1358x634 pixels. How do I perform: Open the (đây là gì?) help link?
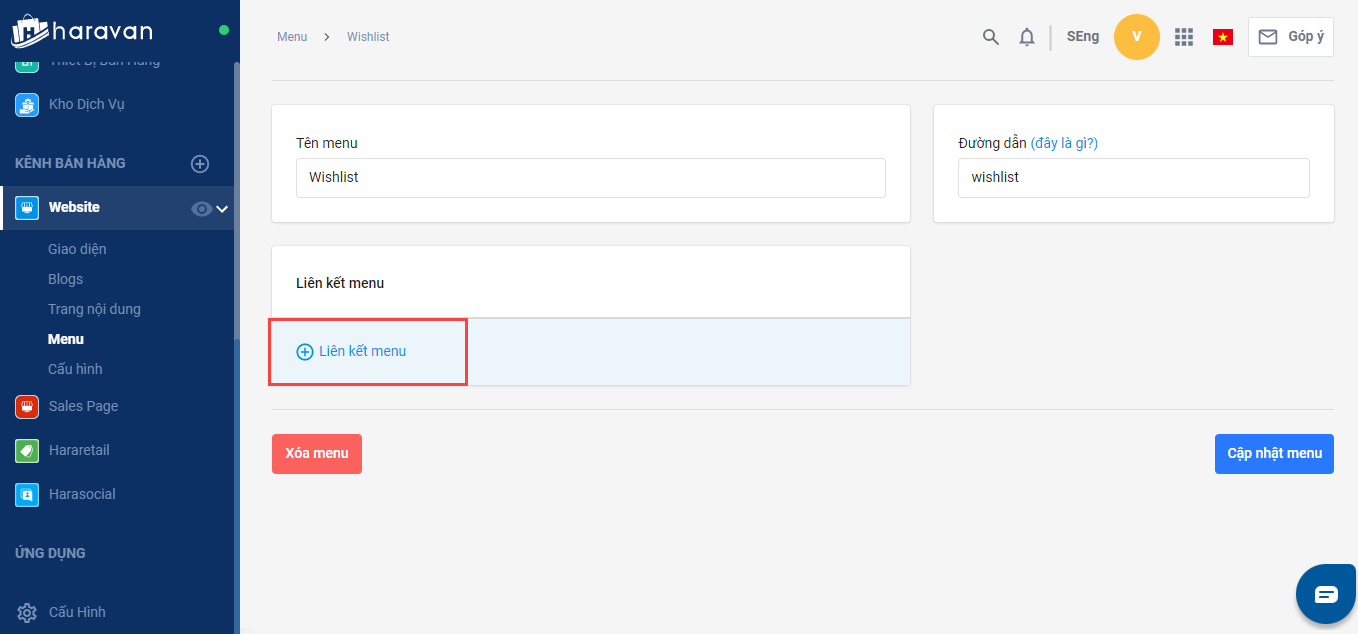(x=1064, y=143)
